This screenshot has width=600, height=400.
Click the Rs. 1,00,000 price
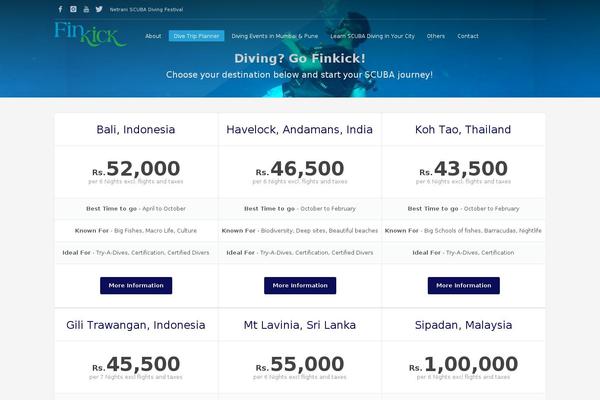coord(463,364)
